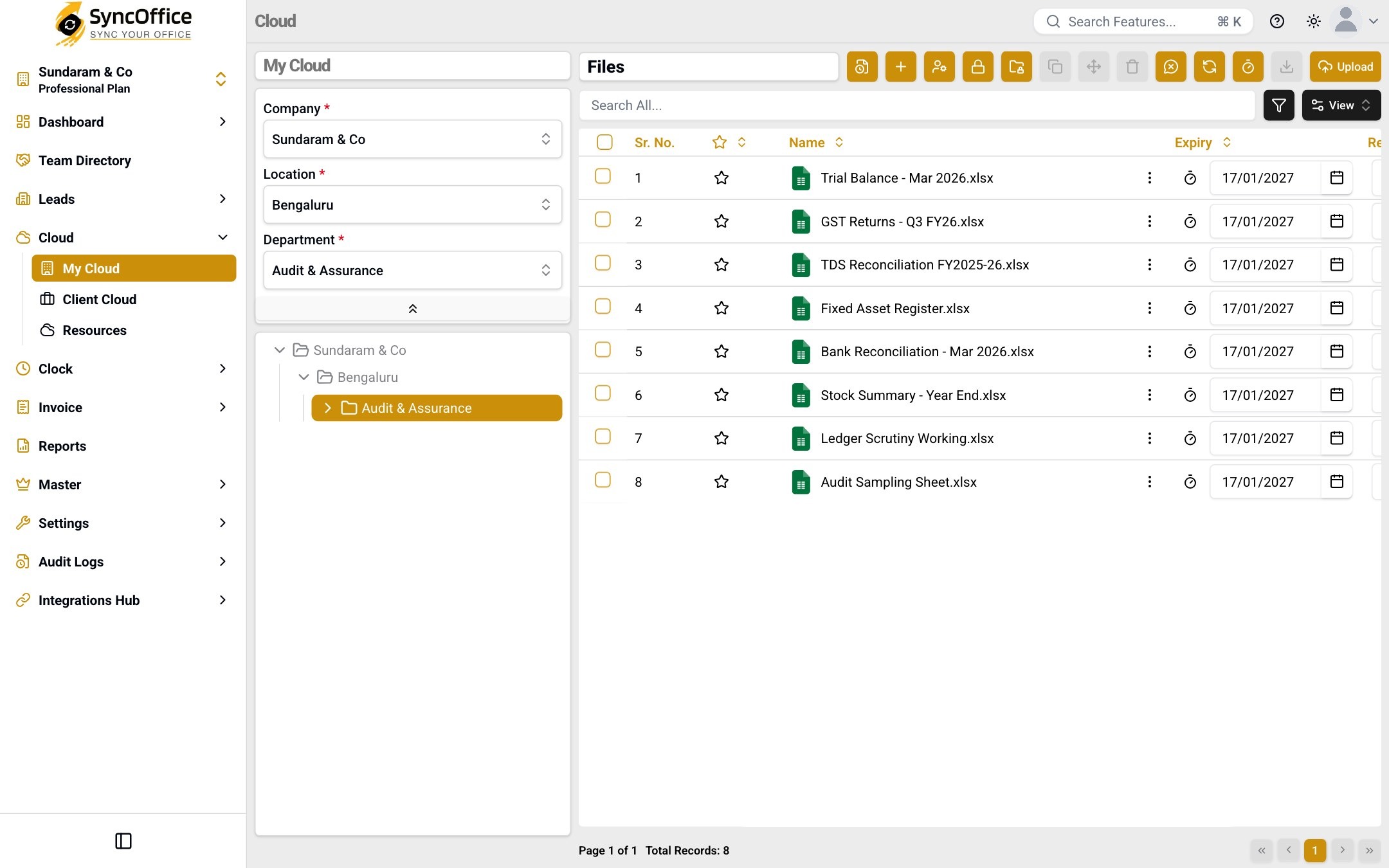Viewport: 1389px width, 868px height.
Task: Collapse Sundaram & Co tree folder
Action: click(x=279, y=350)
